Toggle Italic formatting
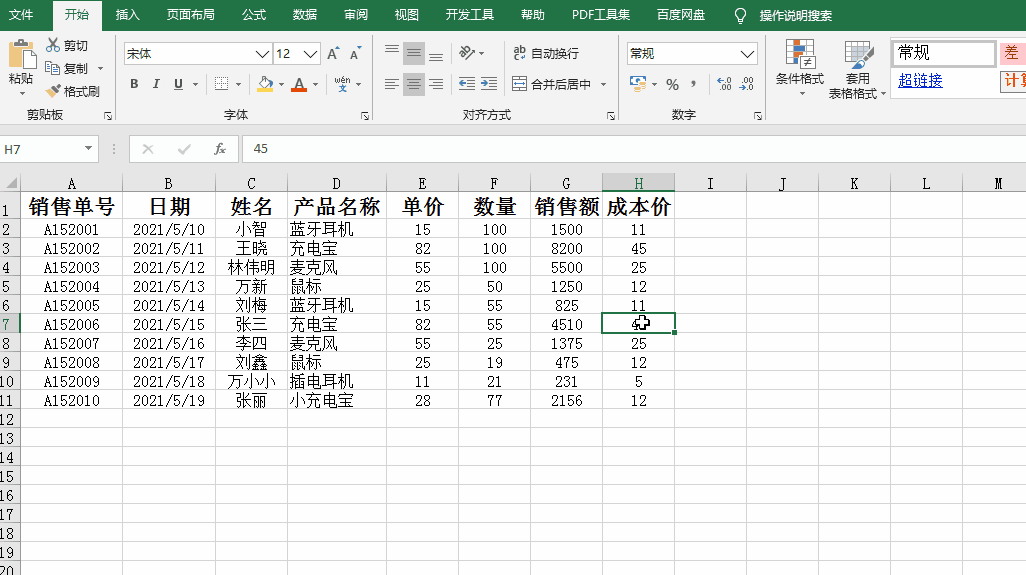Image resolution: width=1026 pixels, height=575 pixels. coord(156,84)
